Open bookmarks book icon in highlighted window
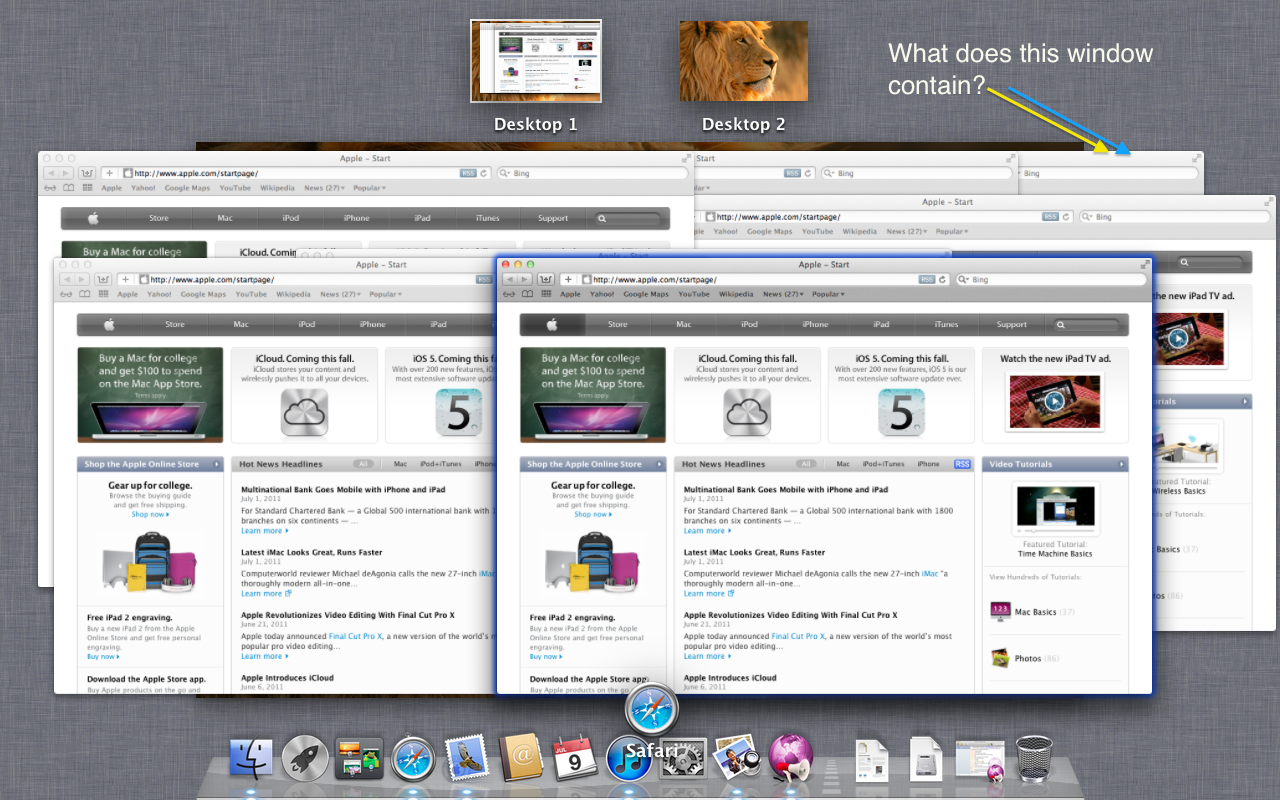1280x800 pixels. (528, 294)
